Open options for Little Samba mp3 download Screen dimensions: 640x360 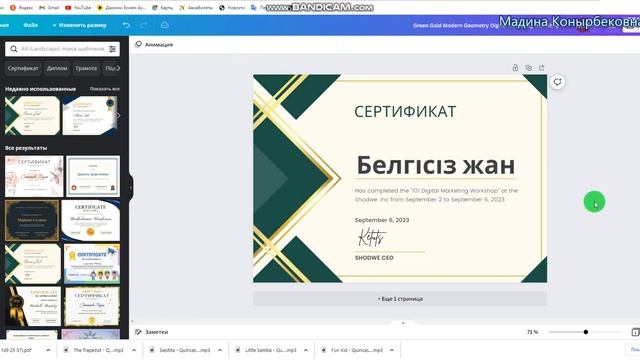(x=306, y=350)
